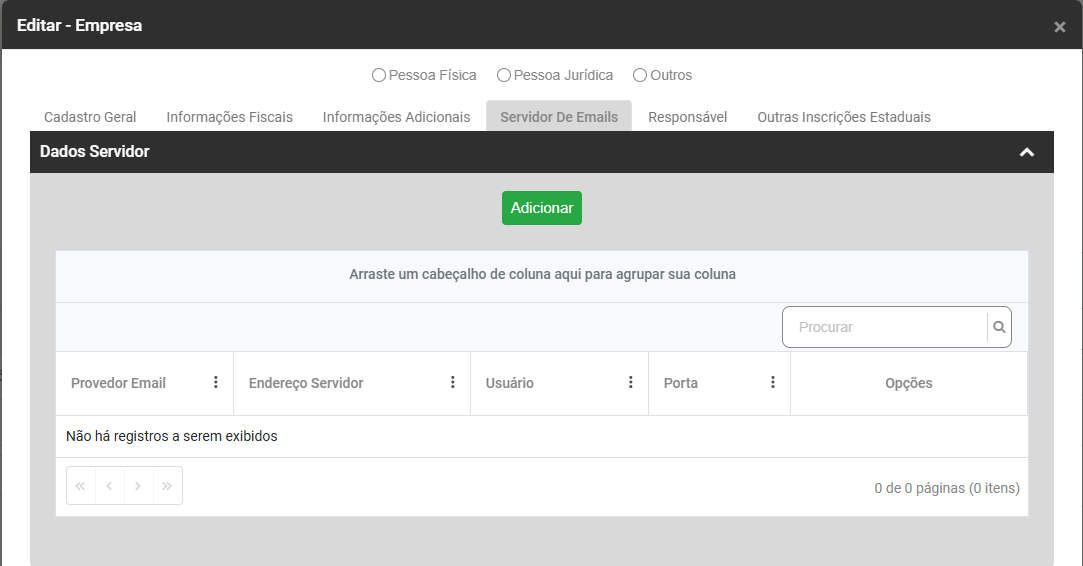Go to last page of grid
Image resolution: width=1083 pixels, height=566 pixels.
point(167,486)
